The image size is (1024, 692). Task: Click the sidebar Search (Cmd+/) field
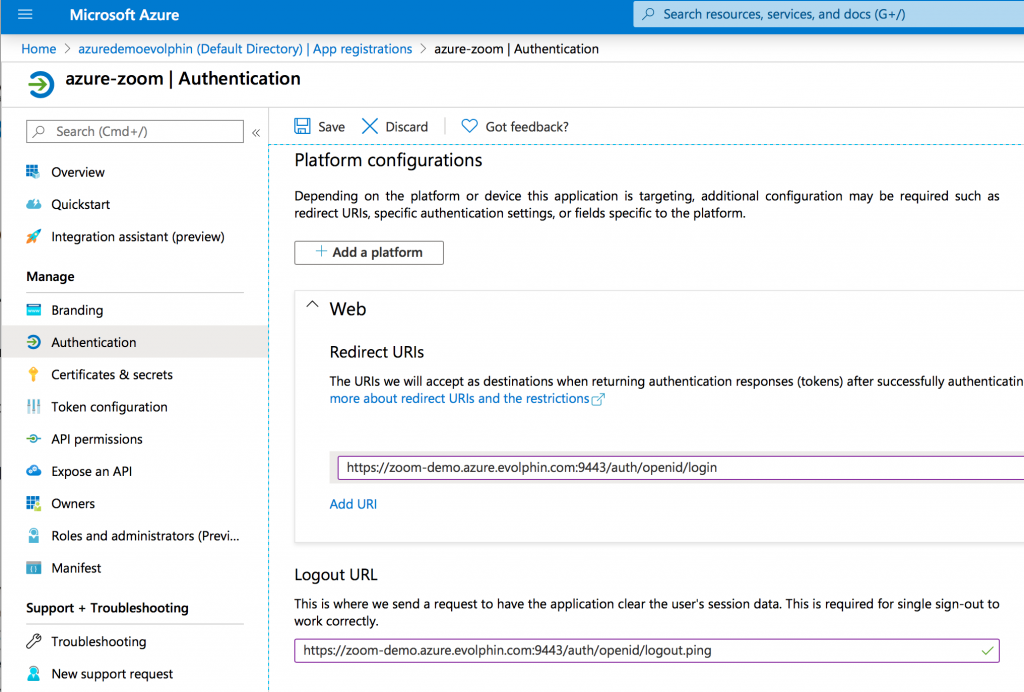(135, 131)
